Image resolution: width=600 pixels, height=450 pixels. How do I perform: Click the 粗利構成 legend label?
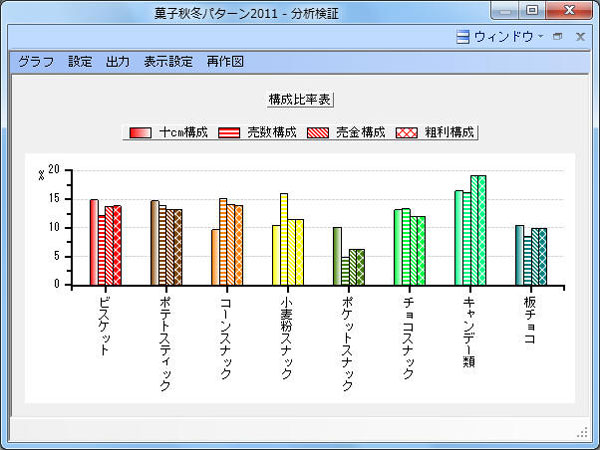tap(450, 132)
